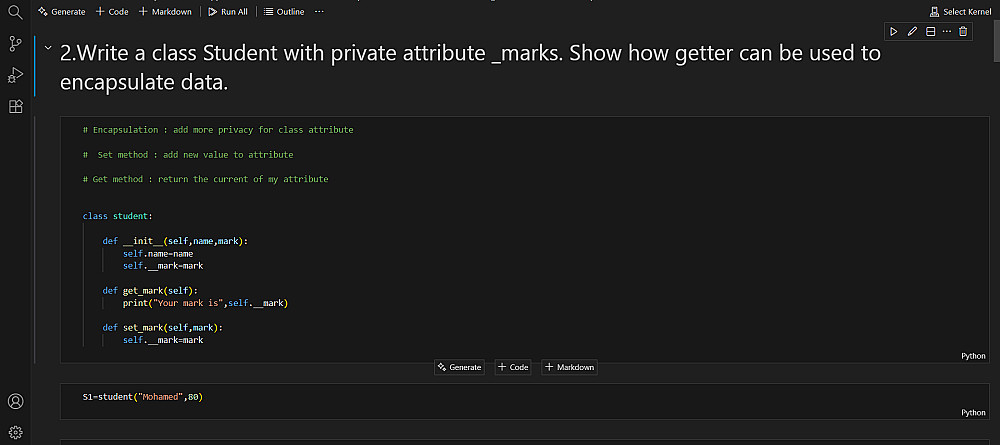Screen dimensions: 1000x445
Task: Open more notebook toolbar actions ellipsis
Action: pos(319,11)
